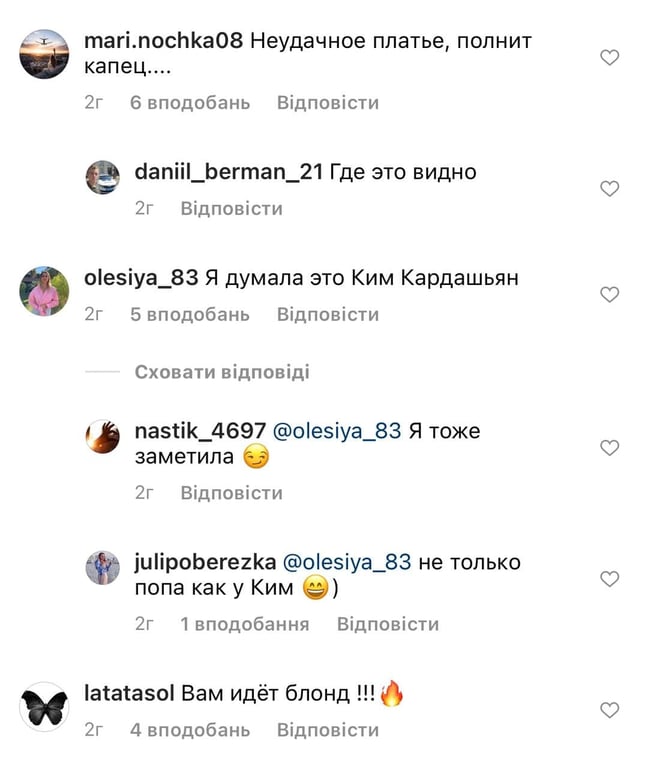Image resolution: width=654 pixels, height=768 pixels.
Task: Like daniil_berman_21's reply with heart
Action: point(609,189)
